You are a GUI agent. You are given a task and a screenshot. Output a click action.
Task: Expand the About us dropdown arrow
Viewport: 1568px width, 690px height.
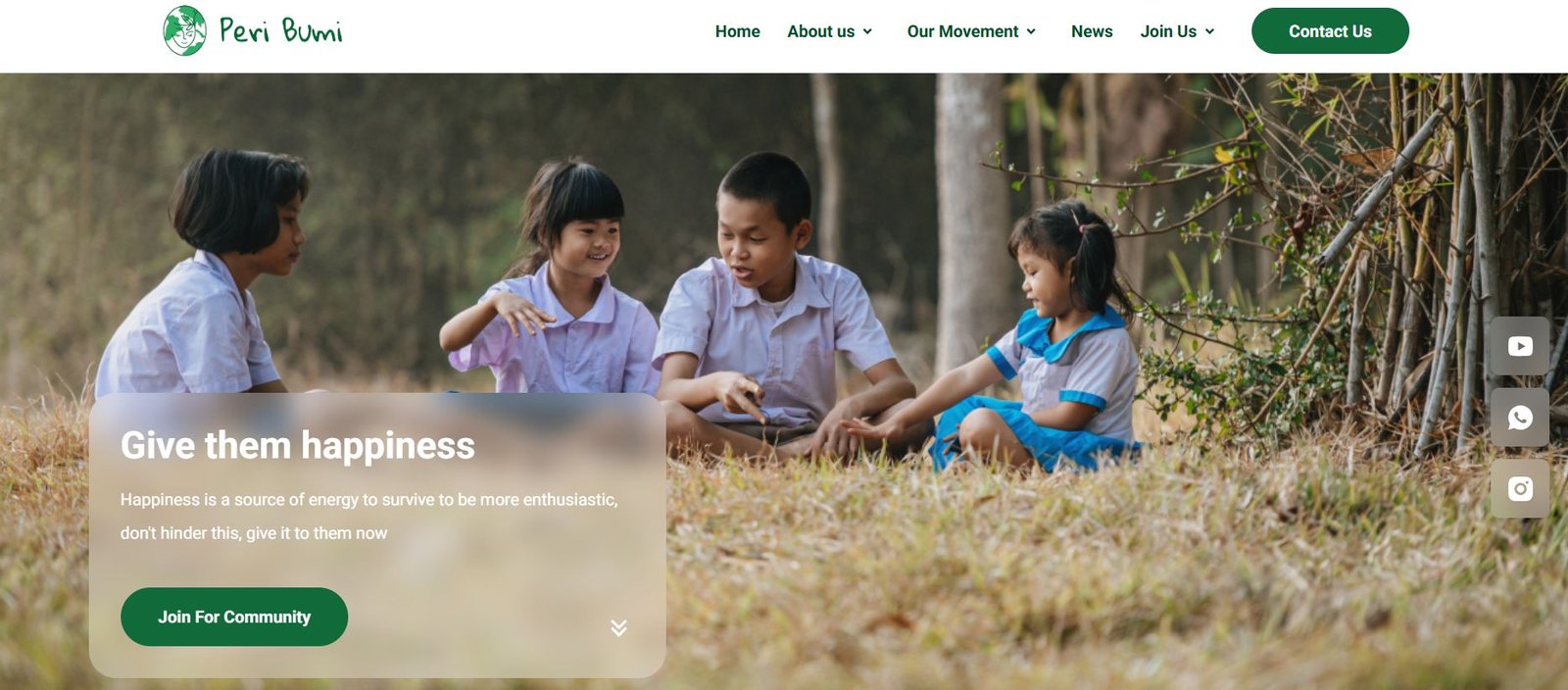[x=867, y=32]
